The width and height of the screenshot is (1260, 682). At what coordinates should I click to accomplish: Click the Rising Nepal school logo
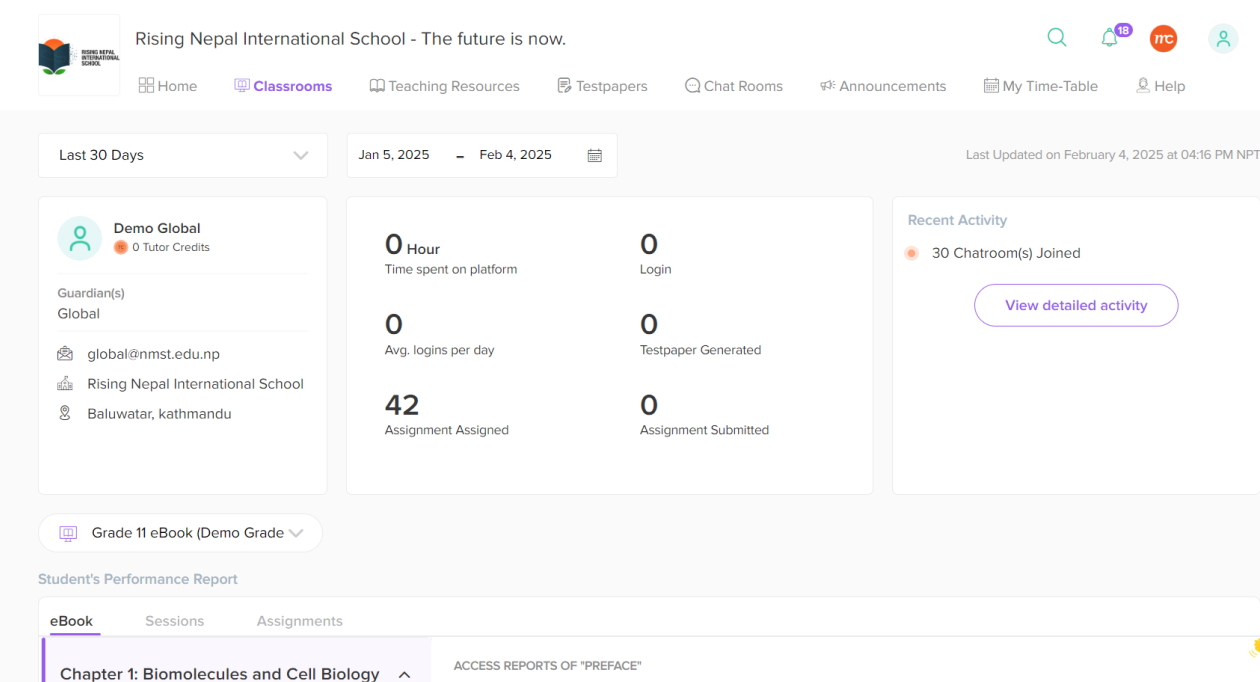(79, 56)
